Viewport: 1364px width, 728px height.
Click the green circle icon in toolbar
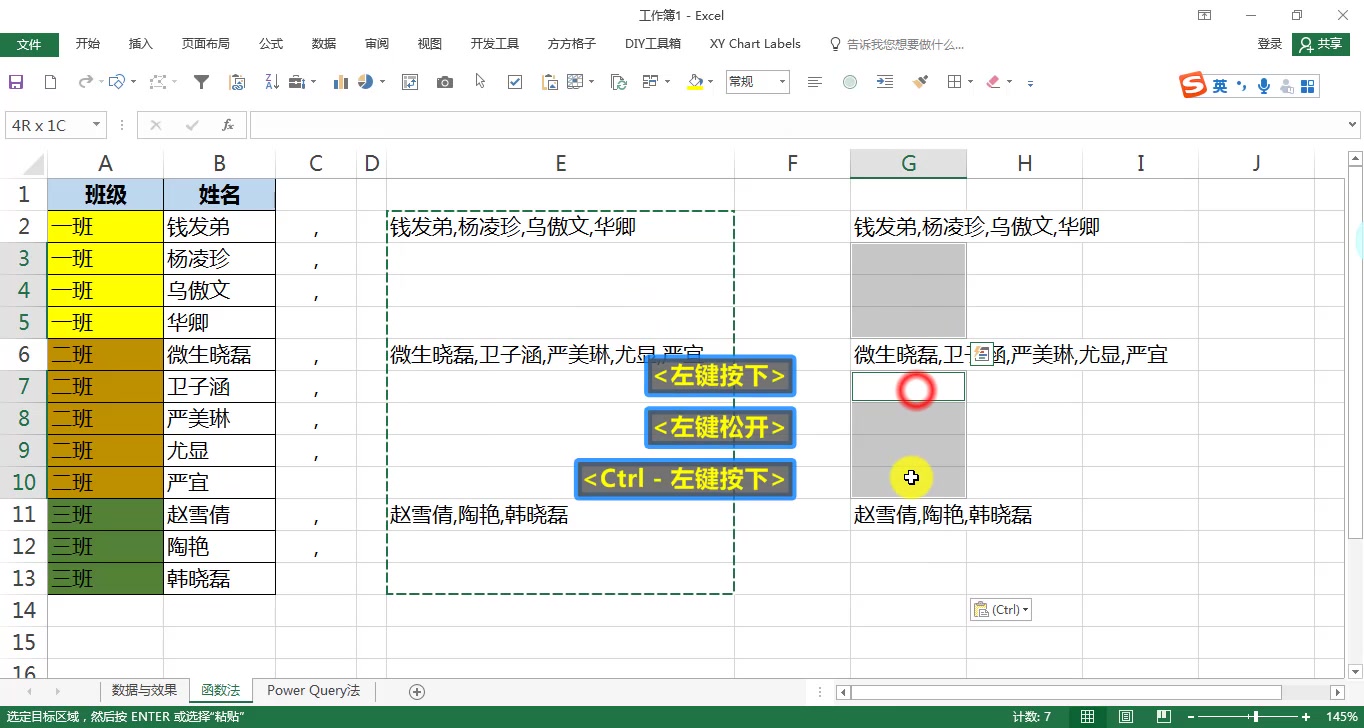(850, 82)
